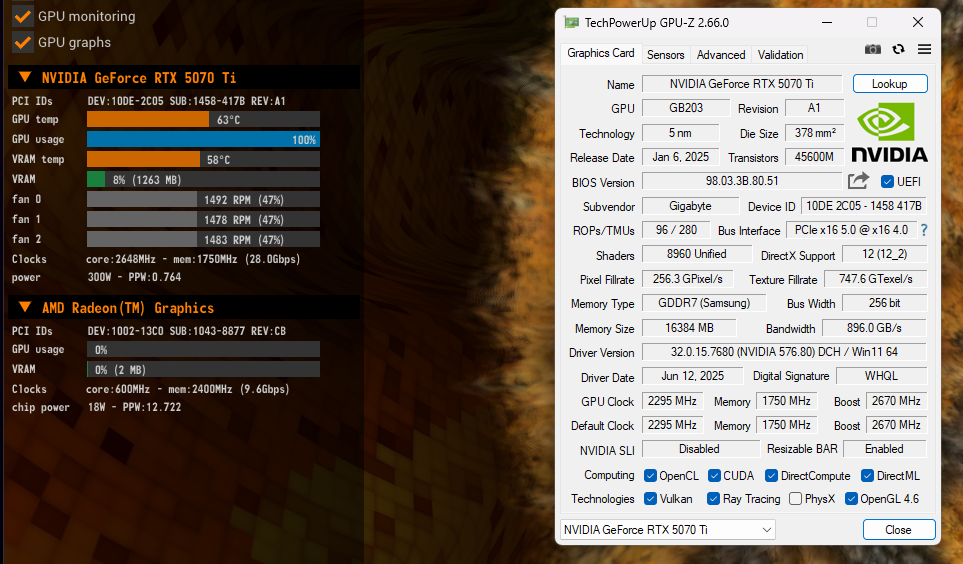Click the BIOS Version field 98.03.3B.80.51
Screen dimensions: 963x564
(x=742, y=181)
